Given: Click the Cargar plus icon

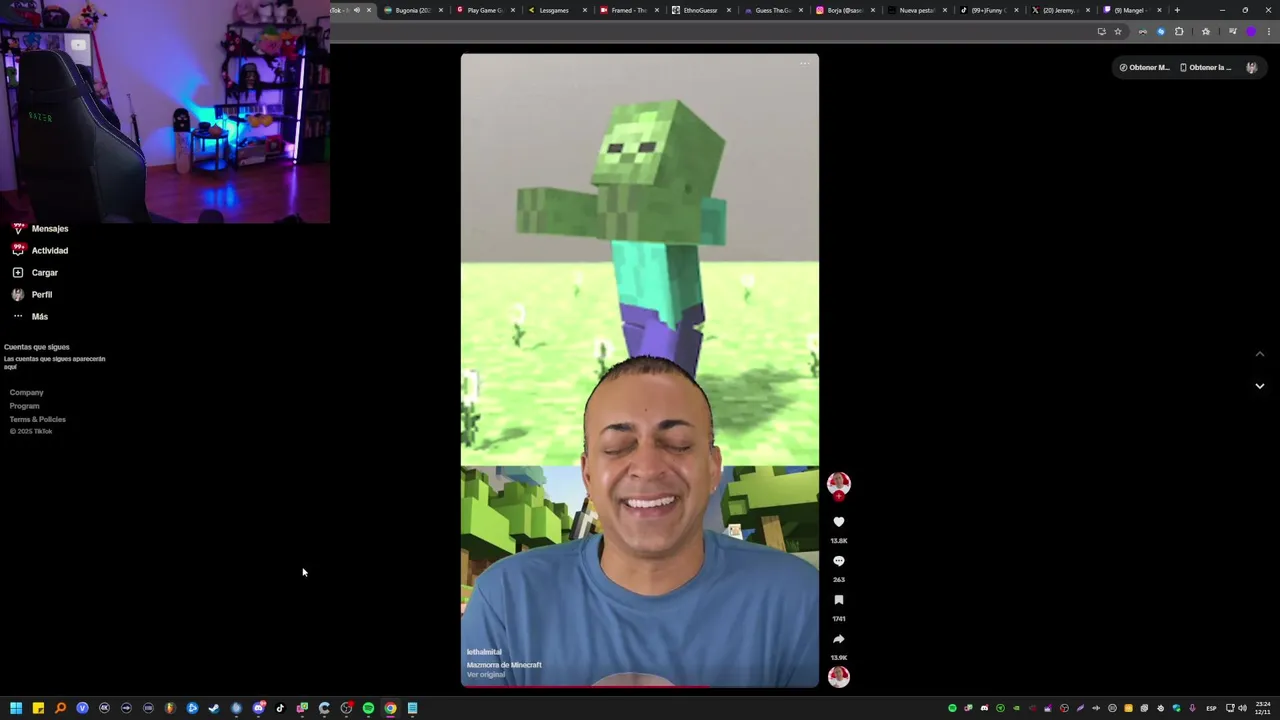Looking at the screenshot, I should 18,272.
